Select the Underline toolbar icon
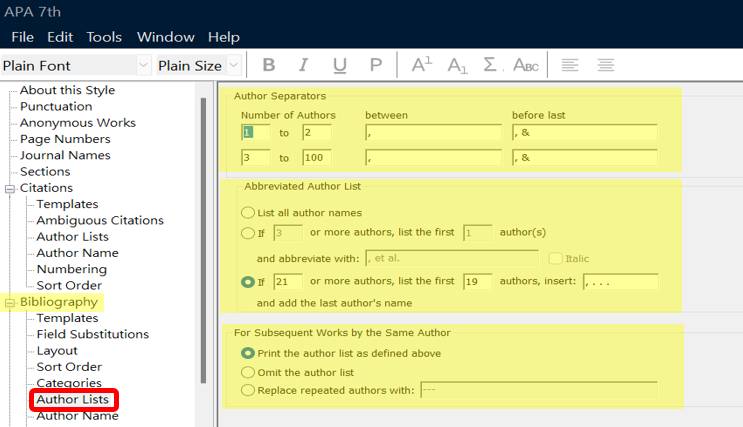 pos(339,65)
